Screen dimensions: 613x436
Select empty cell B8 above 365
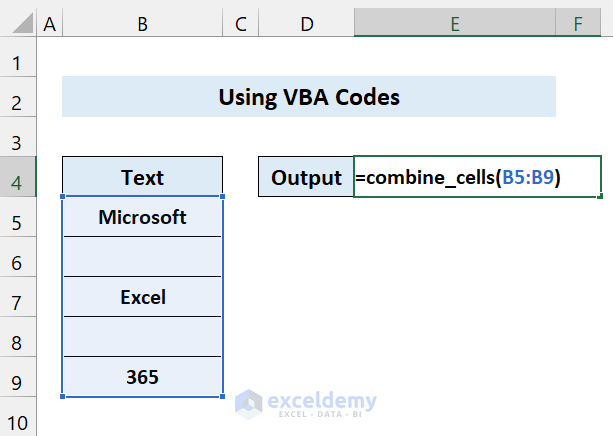pos(142,337)
